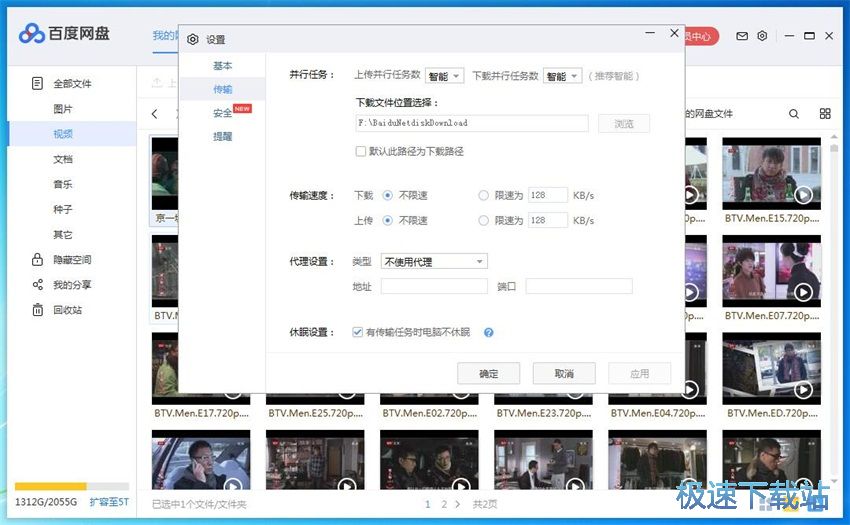Click the back navigation arrow

155,114
